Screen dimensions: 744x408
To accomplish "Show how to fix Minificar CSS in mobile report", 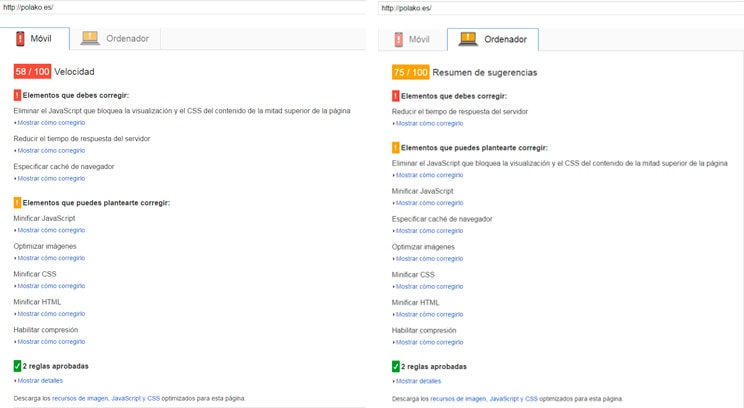I will [50, 286].
